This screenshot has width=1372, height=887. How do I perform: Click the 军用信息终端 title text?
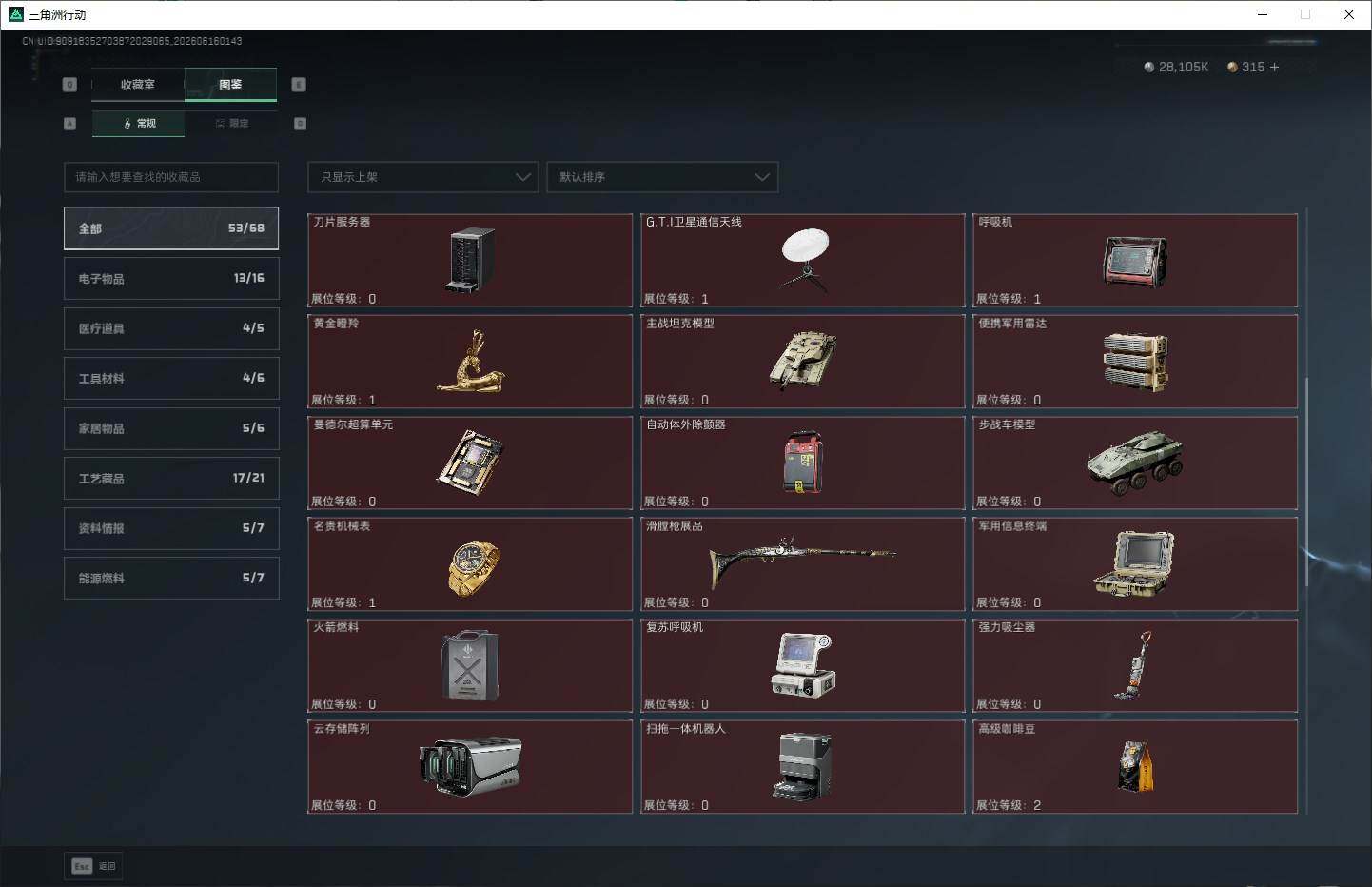click(x=1012, y=526)
